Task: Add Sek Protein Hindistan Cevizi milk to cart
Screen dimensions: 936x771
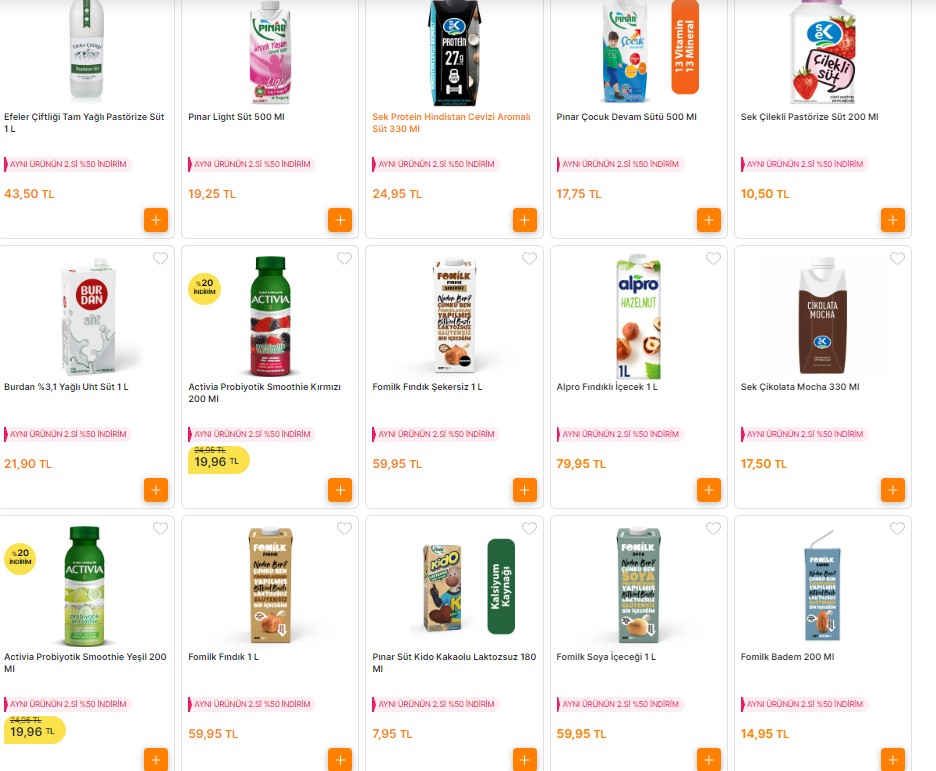Action: 525,220
